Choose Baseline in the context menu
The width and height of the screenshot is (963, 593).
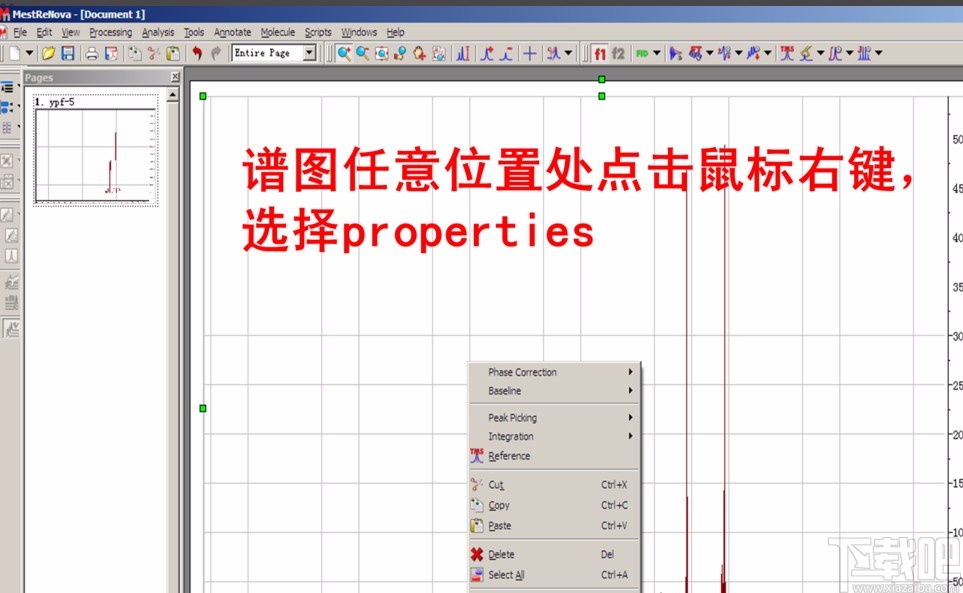pos(555,390)
